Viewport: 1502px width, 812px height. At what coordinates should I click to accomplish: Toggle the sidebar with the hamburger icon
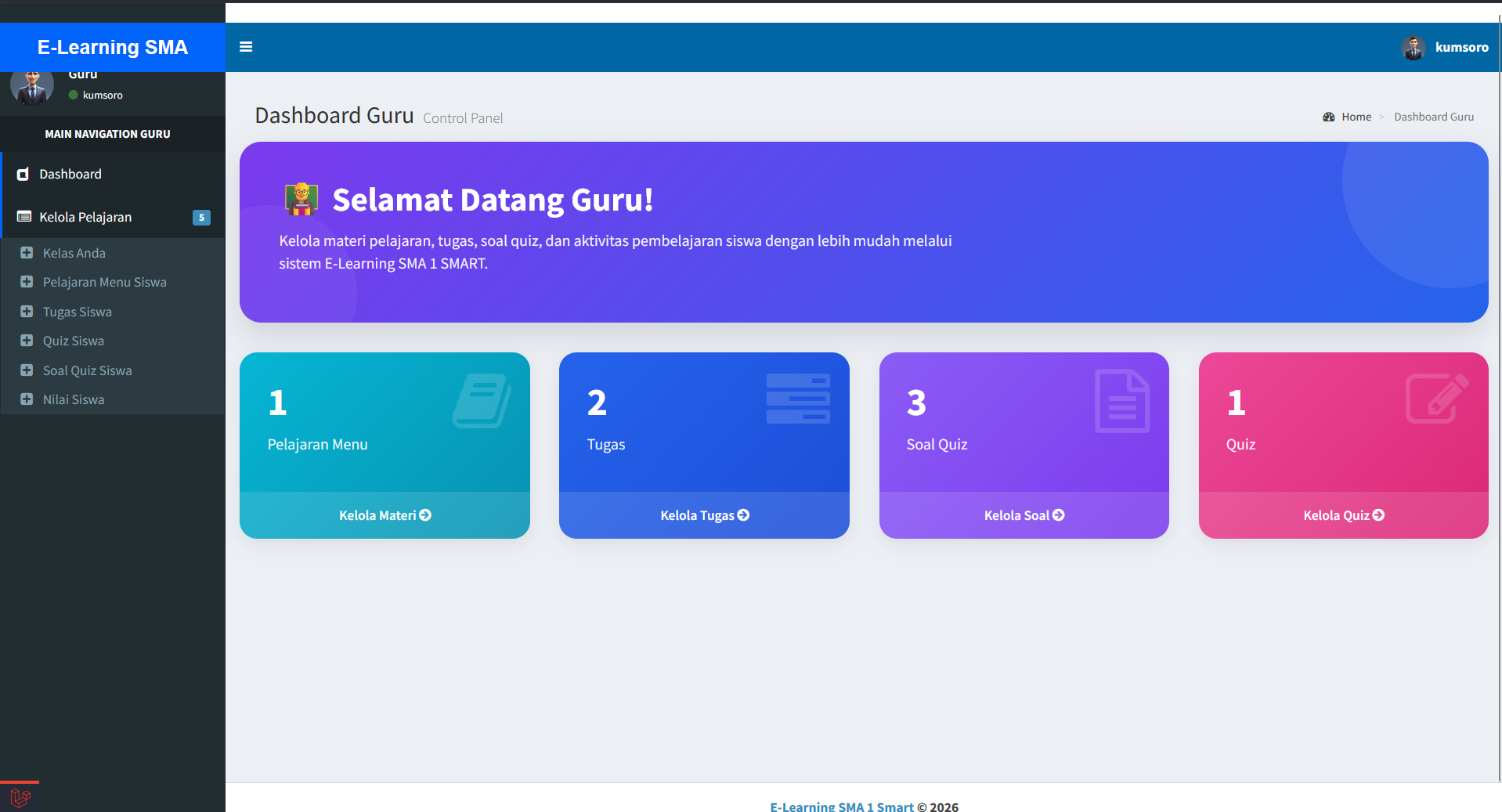[x=246, y=47]
